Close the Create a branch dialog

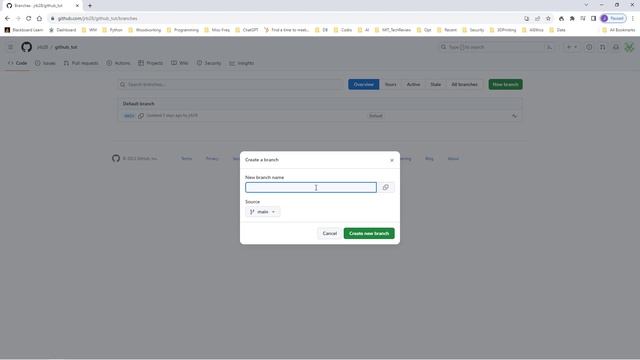click(391, 160)
